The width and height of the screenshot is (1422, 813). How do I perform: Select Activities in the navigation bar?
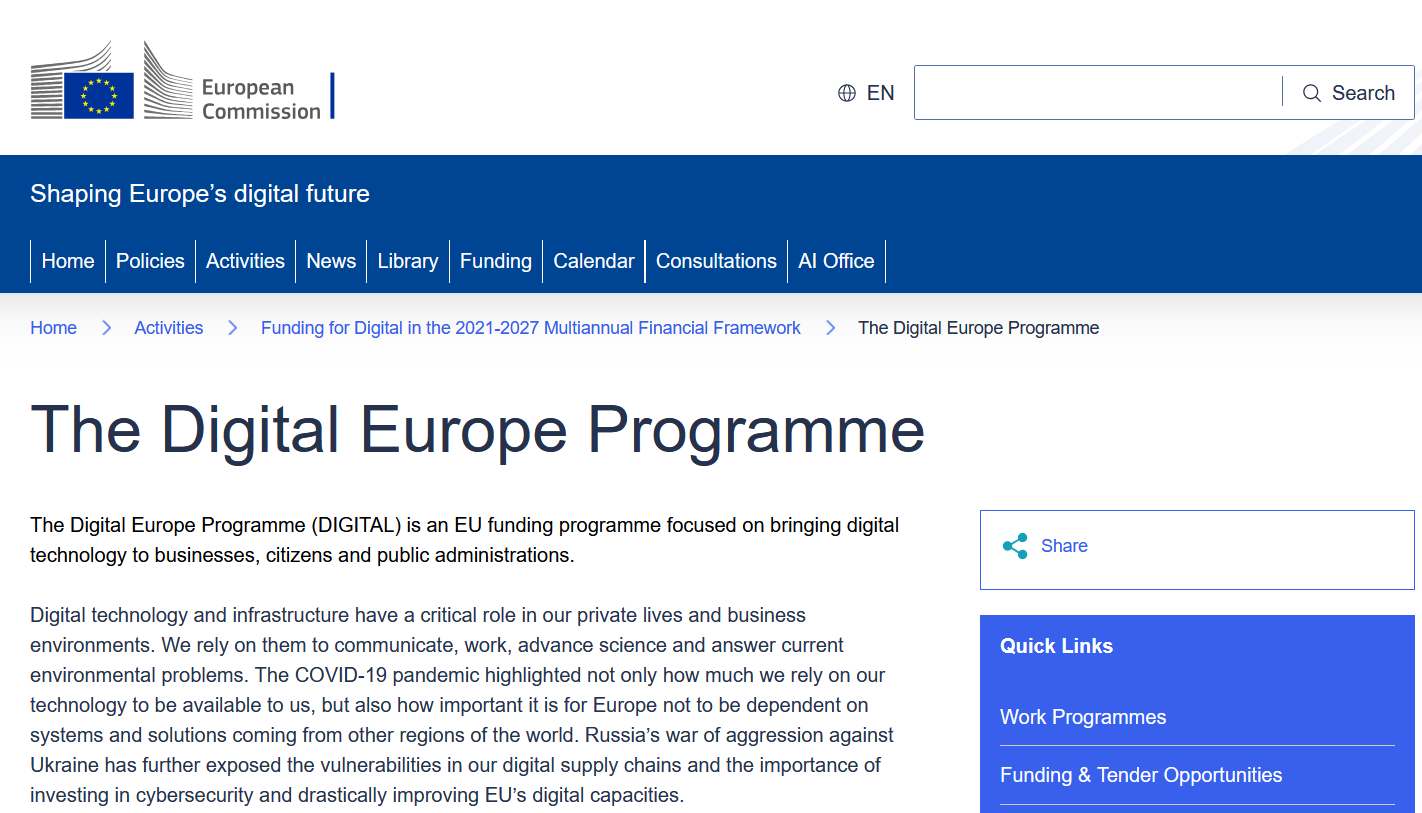click(x=245, y=261)
